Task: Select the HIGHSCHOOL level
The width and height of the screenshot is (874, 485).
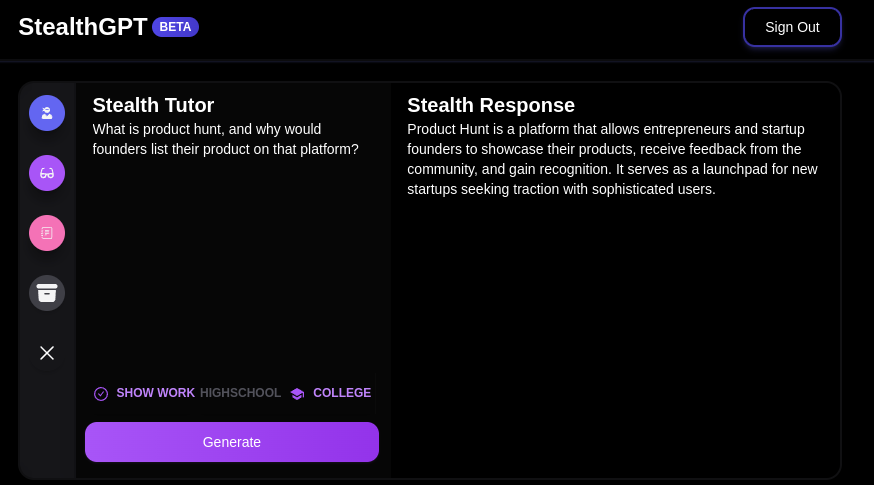Action: click(240, 393)
